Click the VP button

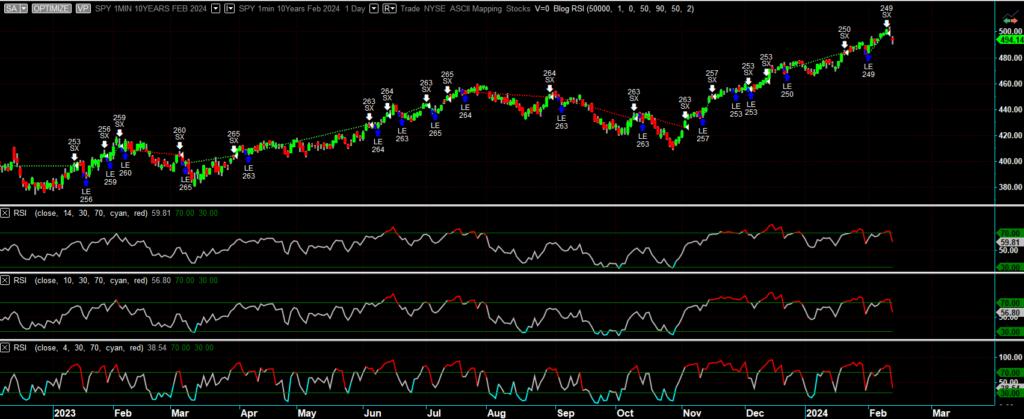pyautogui.click(x=82, y=7)
